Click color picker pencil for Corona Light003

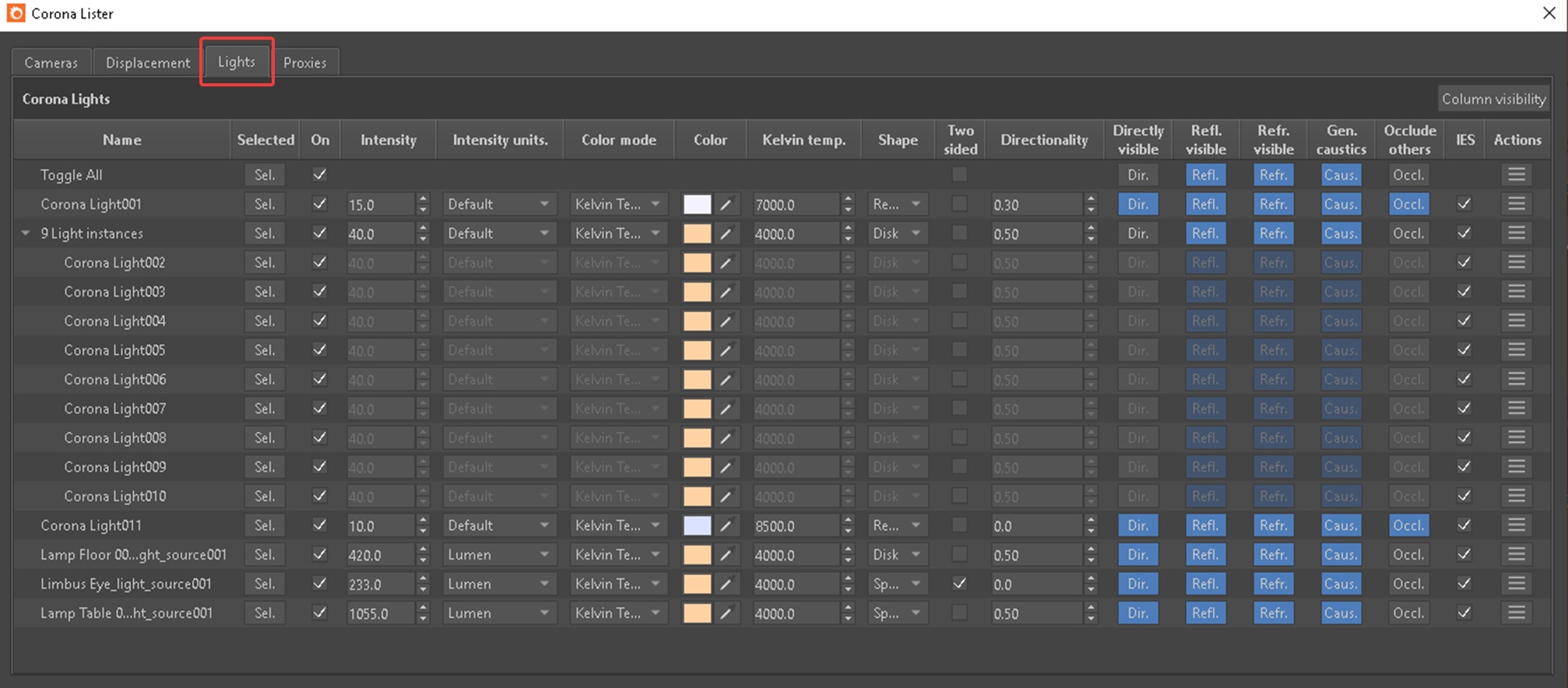pyautogui.click(x=726, y=292)
